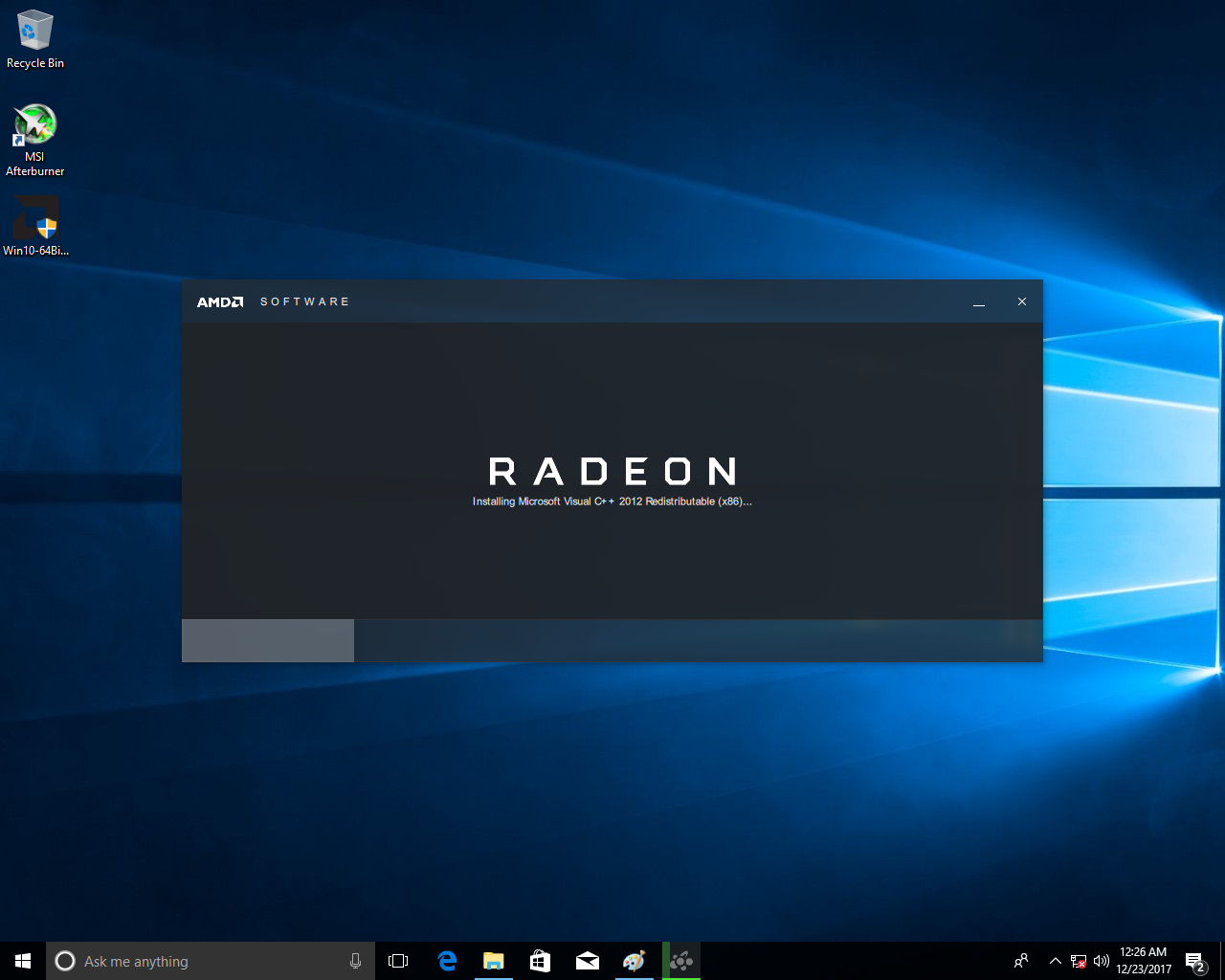Click the RADEON logo text
The height and width of the screenshot is (980, 1225).
pyautogui.click(x=612, y=471)
